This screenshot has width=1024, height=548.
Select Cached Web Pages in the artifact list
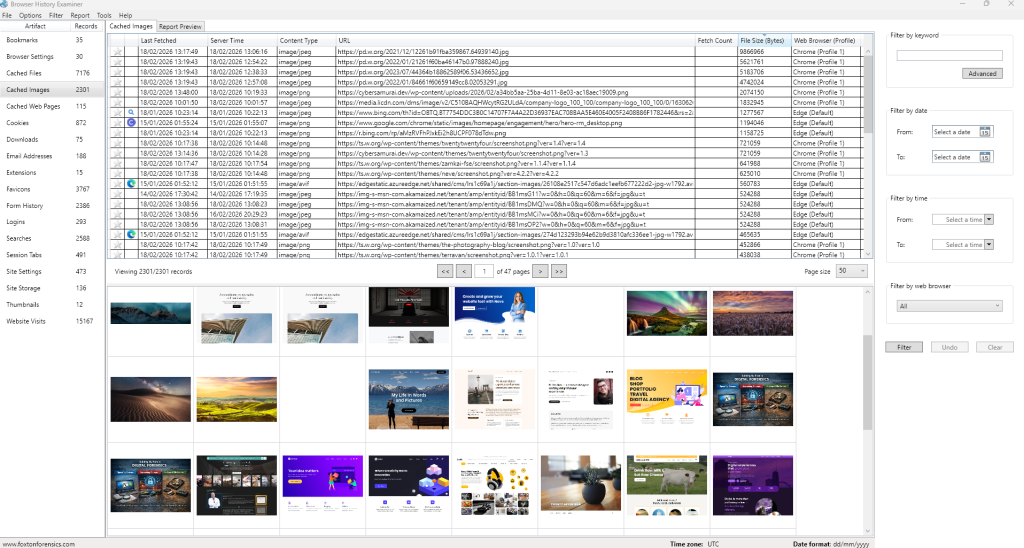pos(32,106)
